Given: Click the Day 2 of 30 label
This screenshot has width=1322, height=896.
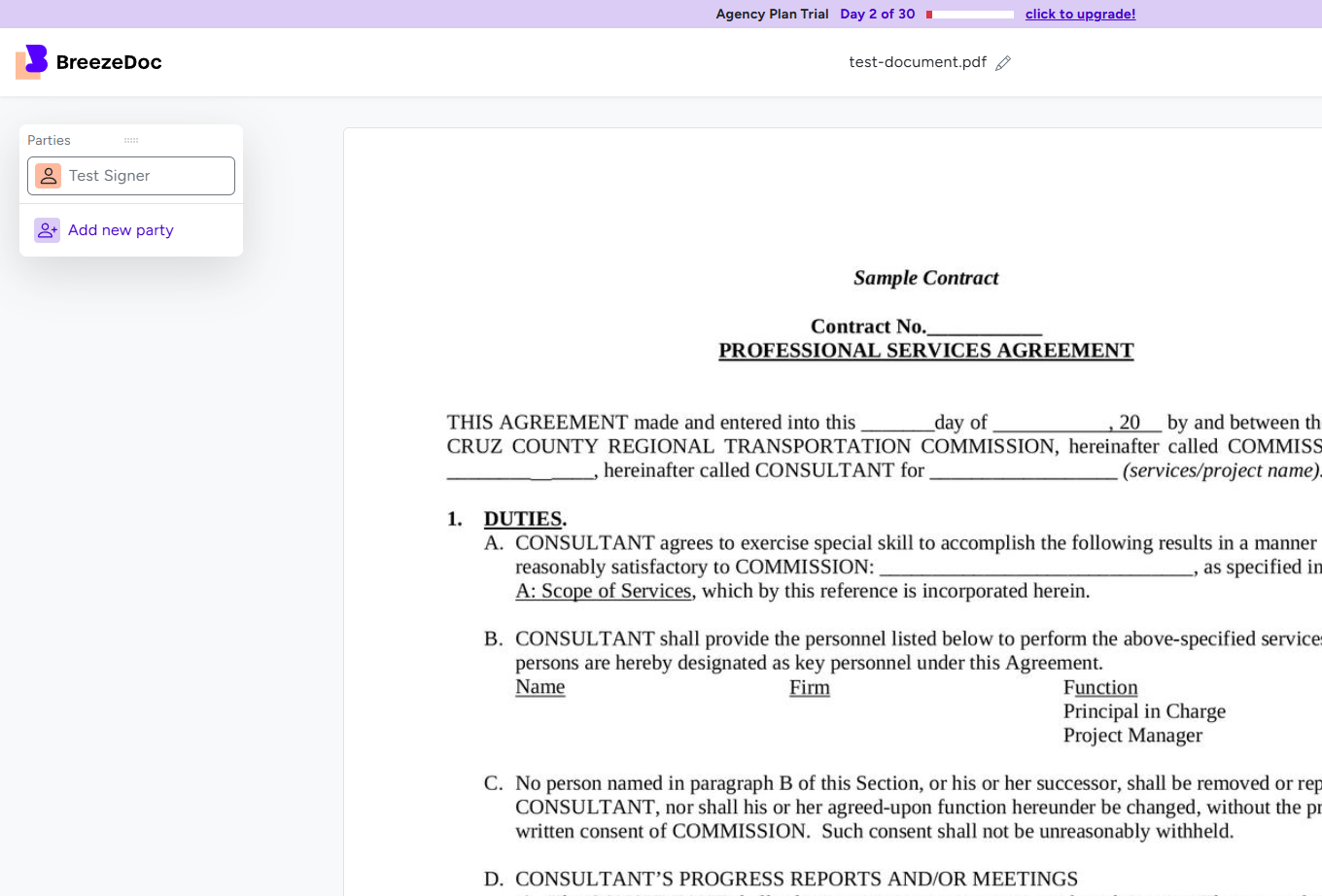Looking at the screenshot, I should click(877, 14).
